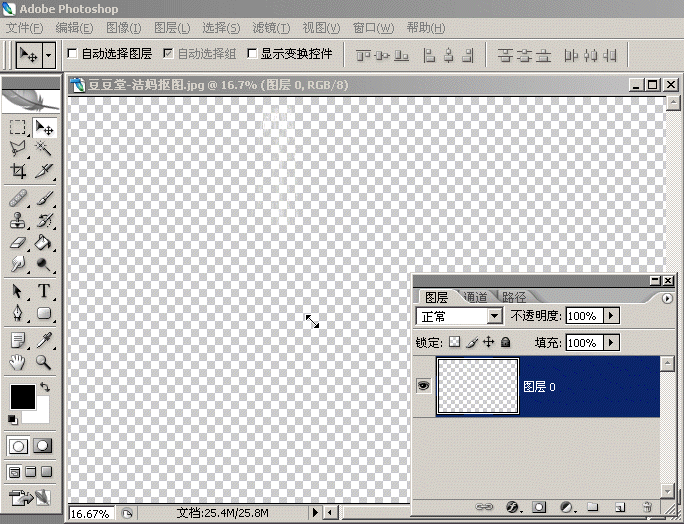The width and height of the screenshot is (684, 524).
Task: Open the 编辑(E) menu
Action: pyautogui.click(x=74, y=28)
